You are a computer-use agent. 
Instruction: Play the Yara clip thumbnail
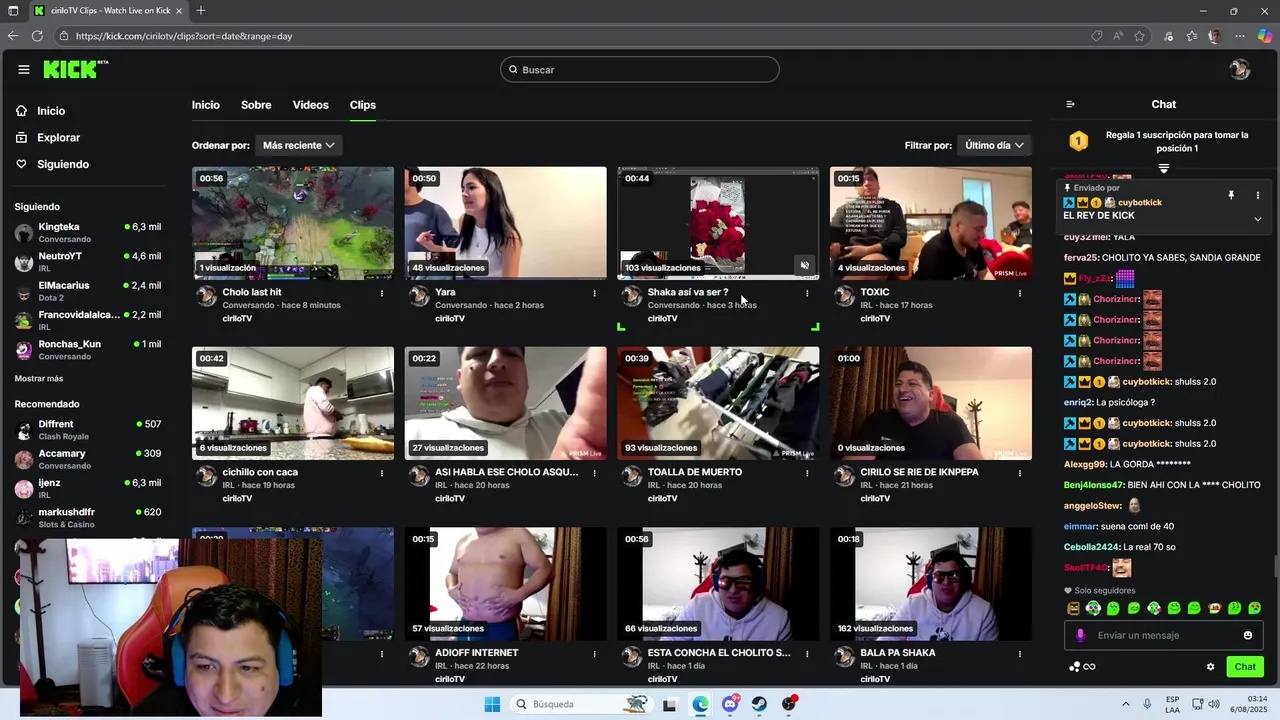505,223
